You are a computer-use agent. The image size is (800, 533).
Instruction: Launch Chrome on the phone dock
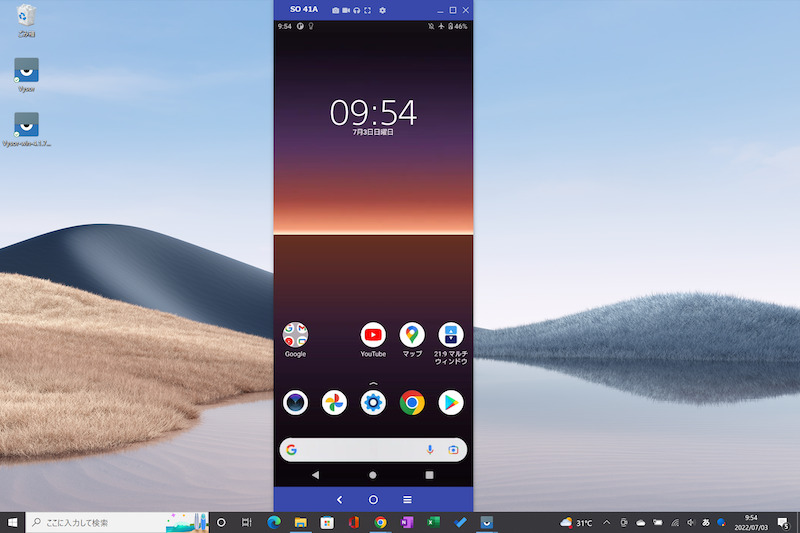[x=412, y=403]
